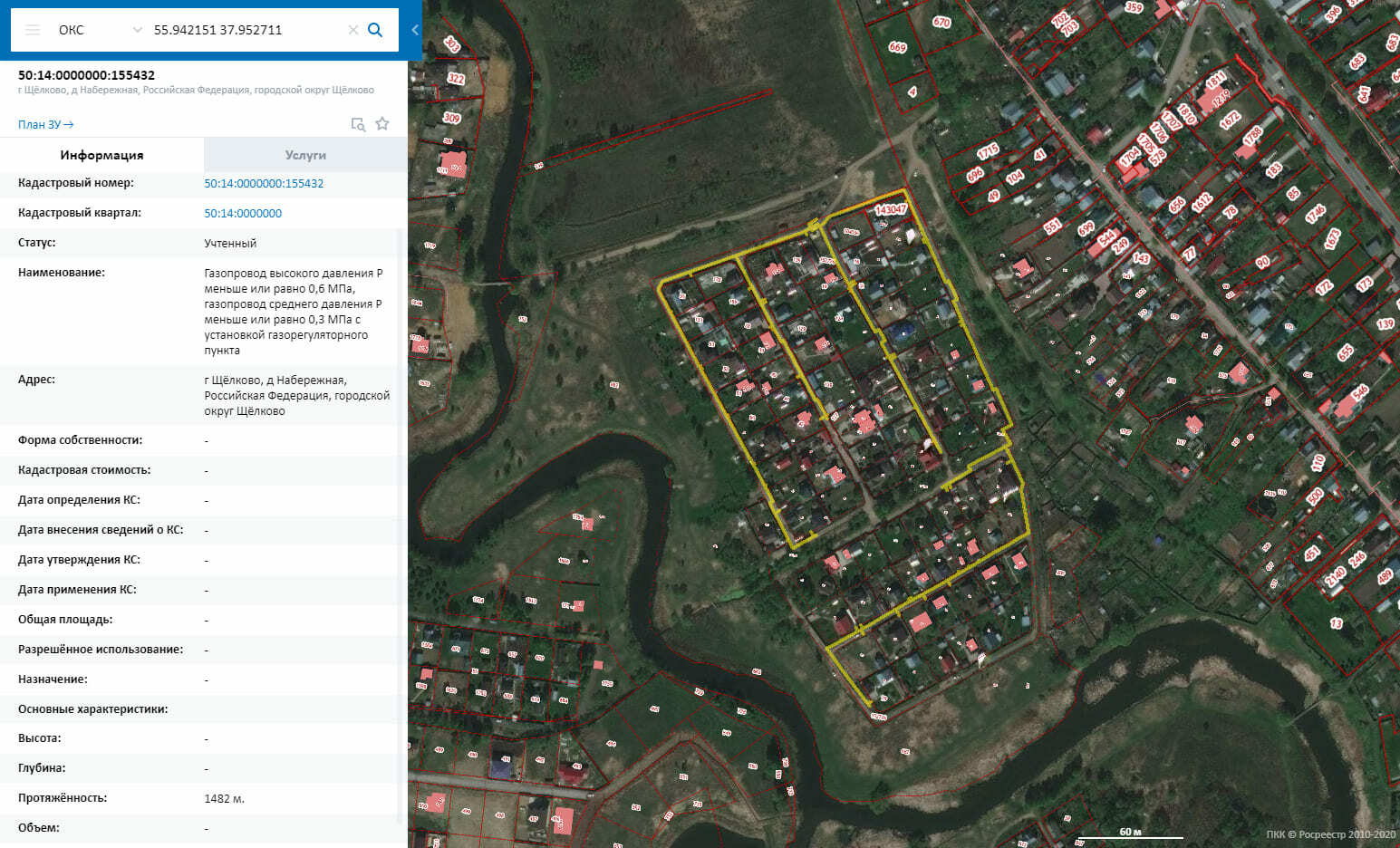Click the magnifier search icon
Image resolution: width=1400 pixels, height=848 pixels.
[375, 30]
